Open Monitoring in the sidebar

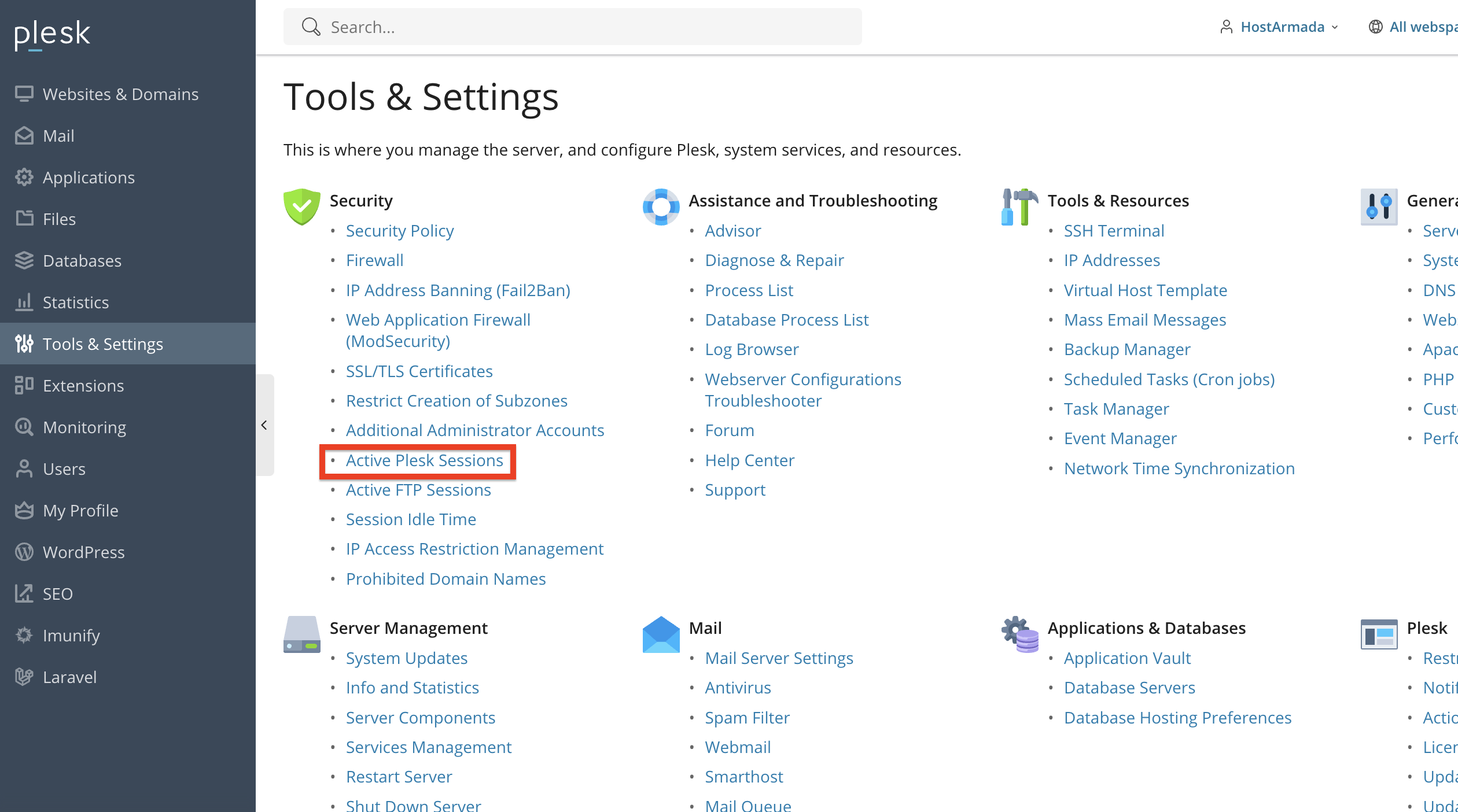128,427
